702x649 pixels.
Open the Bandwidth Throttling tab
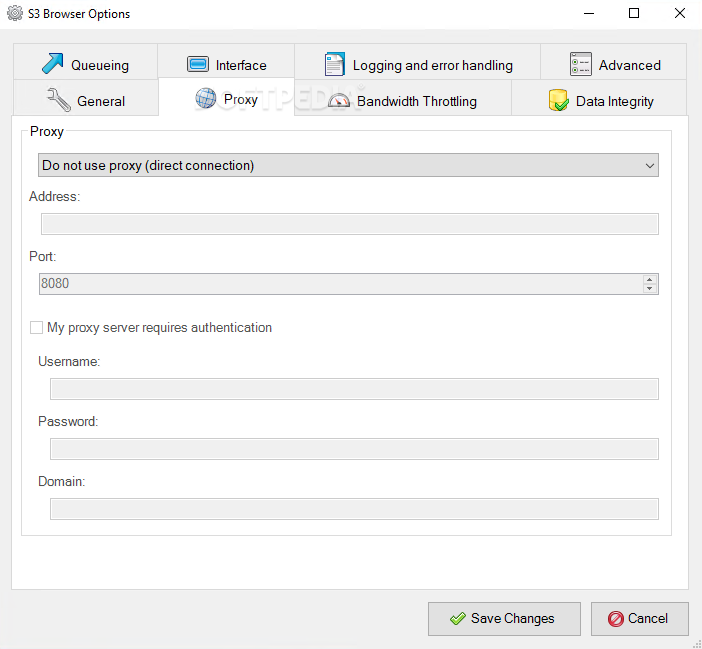tap(402, 98)
